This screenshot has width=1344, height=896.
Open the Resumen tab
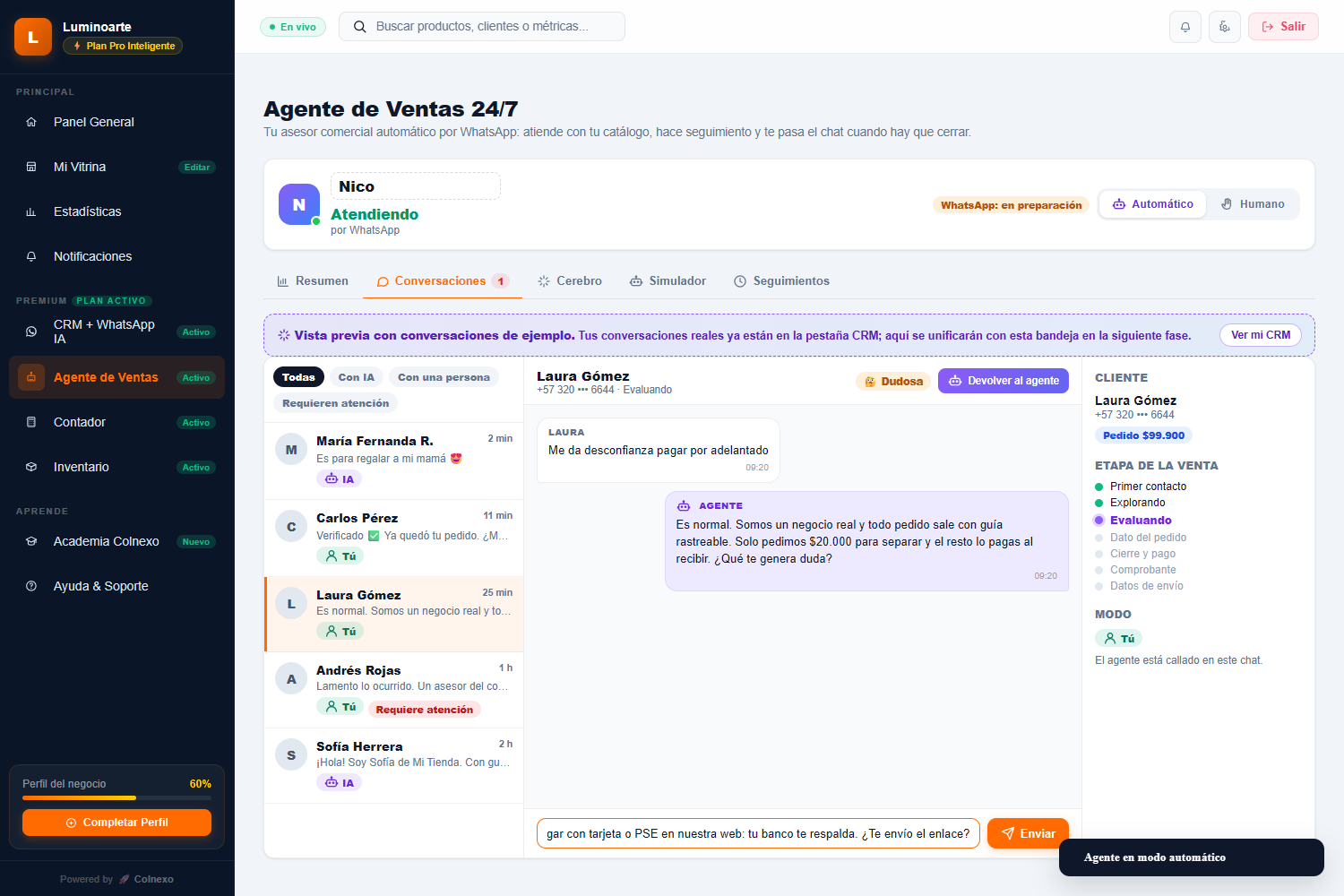coord(313,281)
